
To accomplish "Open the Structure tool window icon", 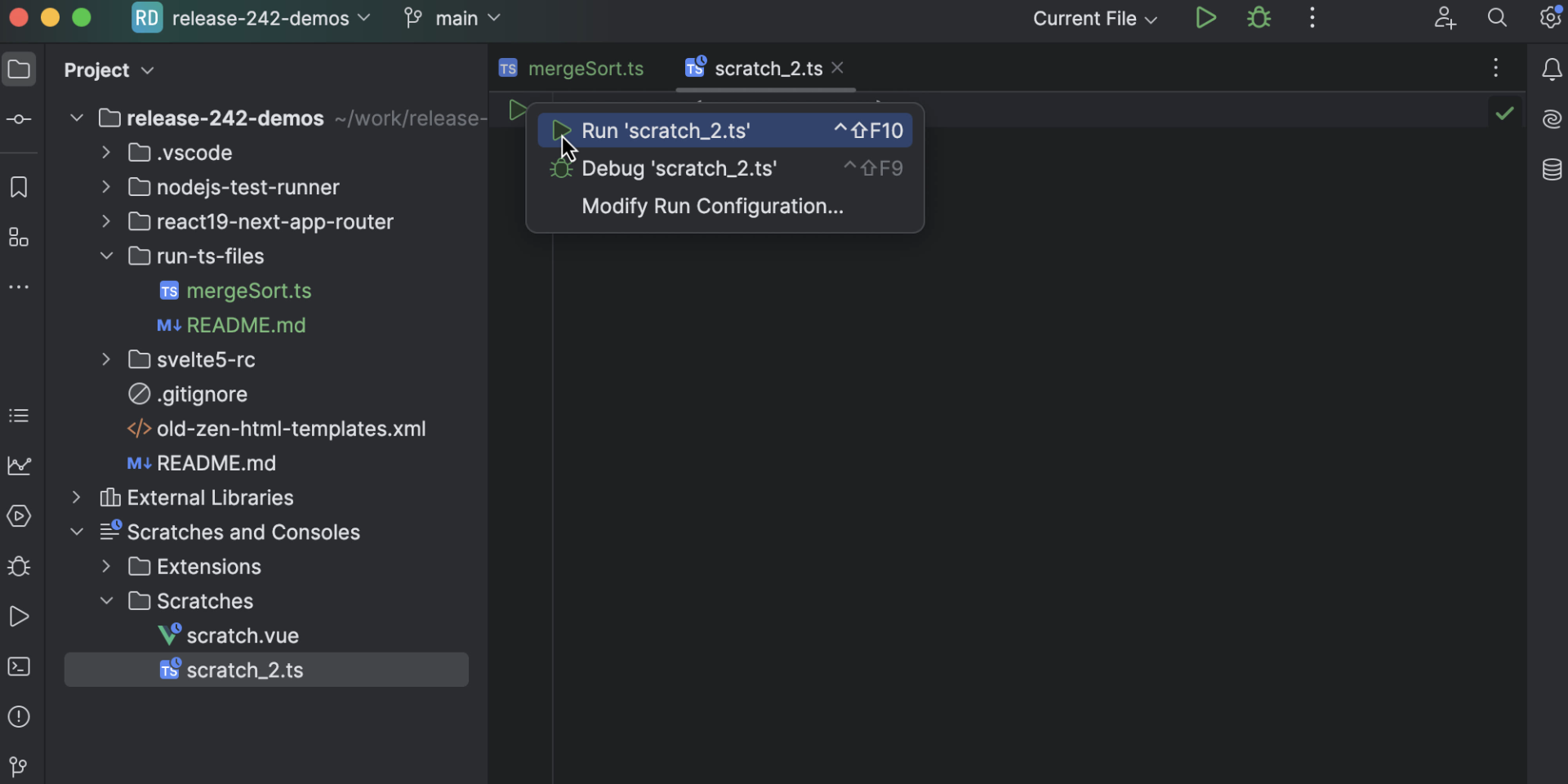I will coord(19,238).
